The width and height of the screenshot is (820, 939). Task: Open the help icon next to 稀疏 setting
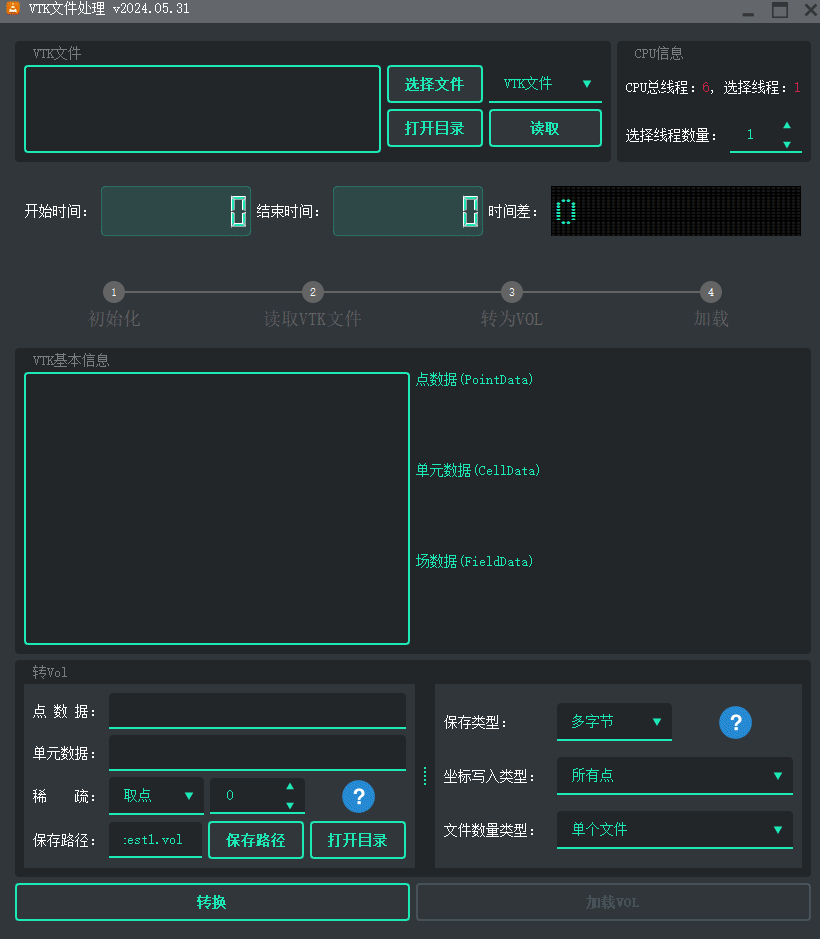[x=358, y=796]
